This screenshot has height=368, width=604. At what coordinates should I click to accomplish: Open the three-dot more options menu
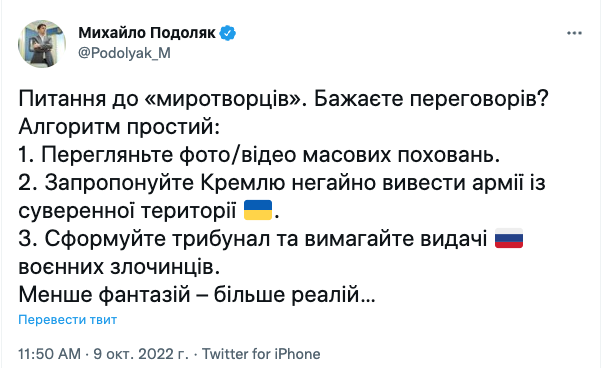574,34
